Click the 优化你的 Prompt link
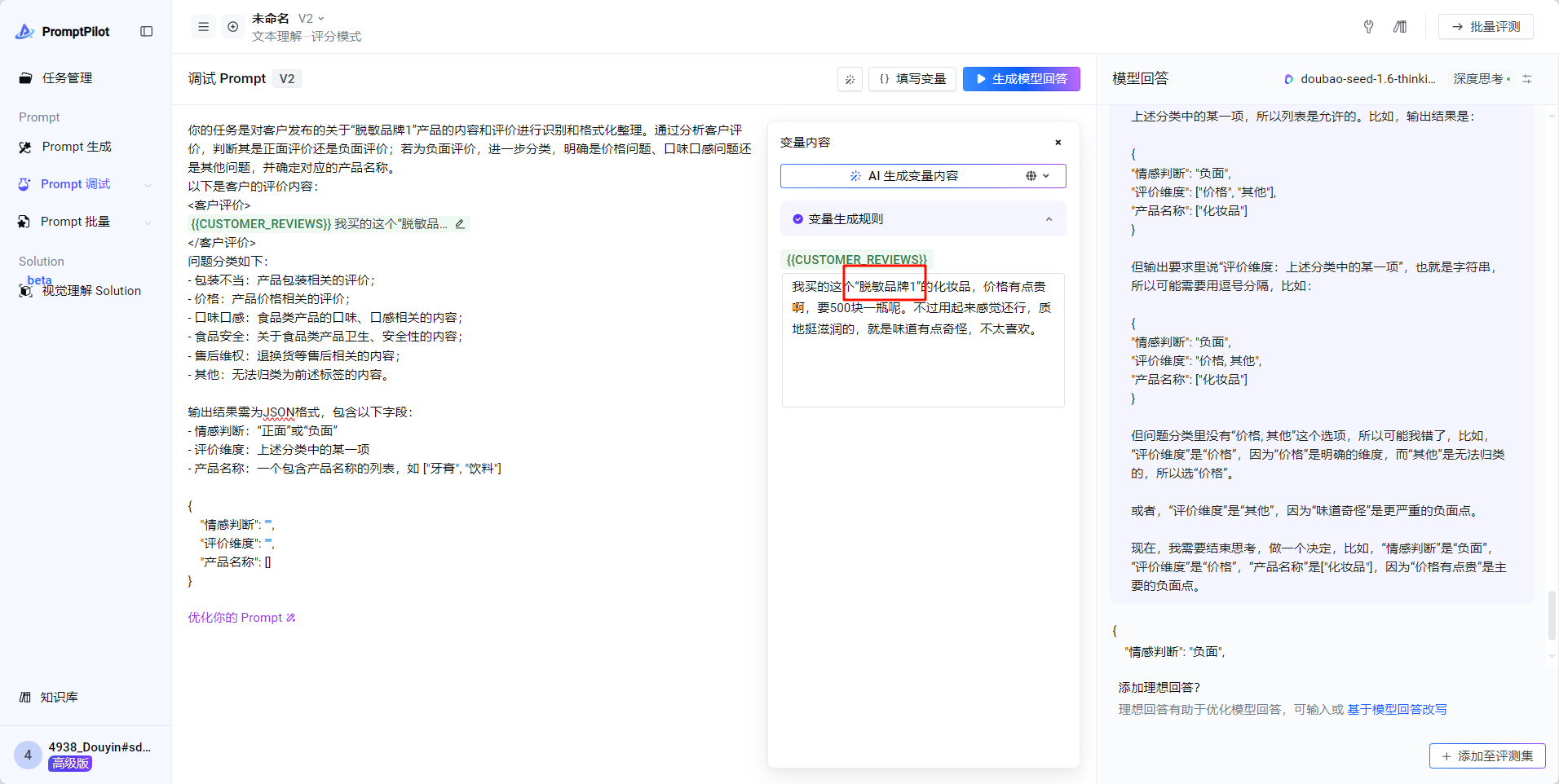The image size is (1559, 784). tap(242, 618)
